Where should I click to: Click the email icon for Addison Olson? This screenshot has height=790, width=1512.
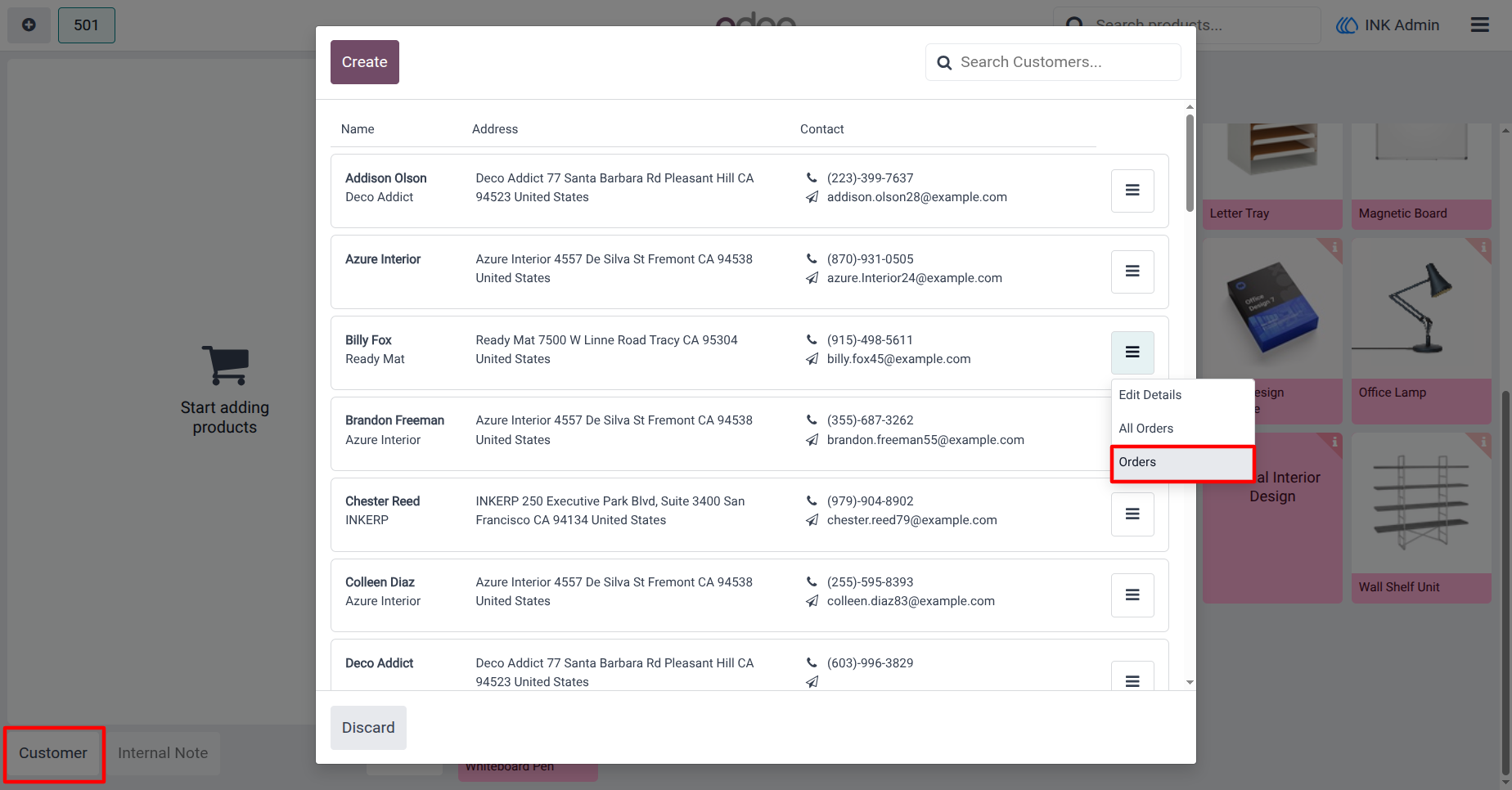click(x=812, y=197)
